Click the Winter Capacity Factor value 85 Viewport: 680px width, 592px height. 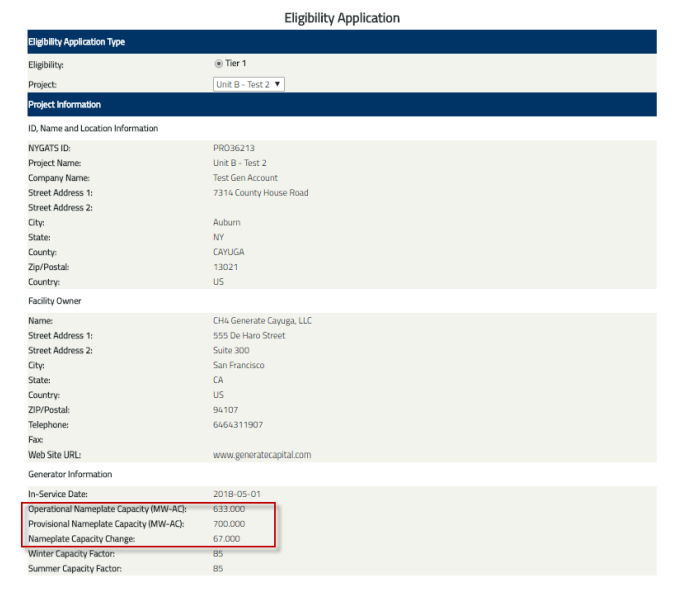[218, 554]
